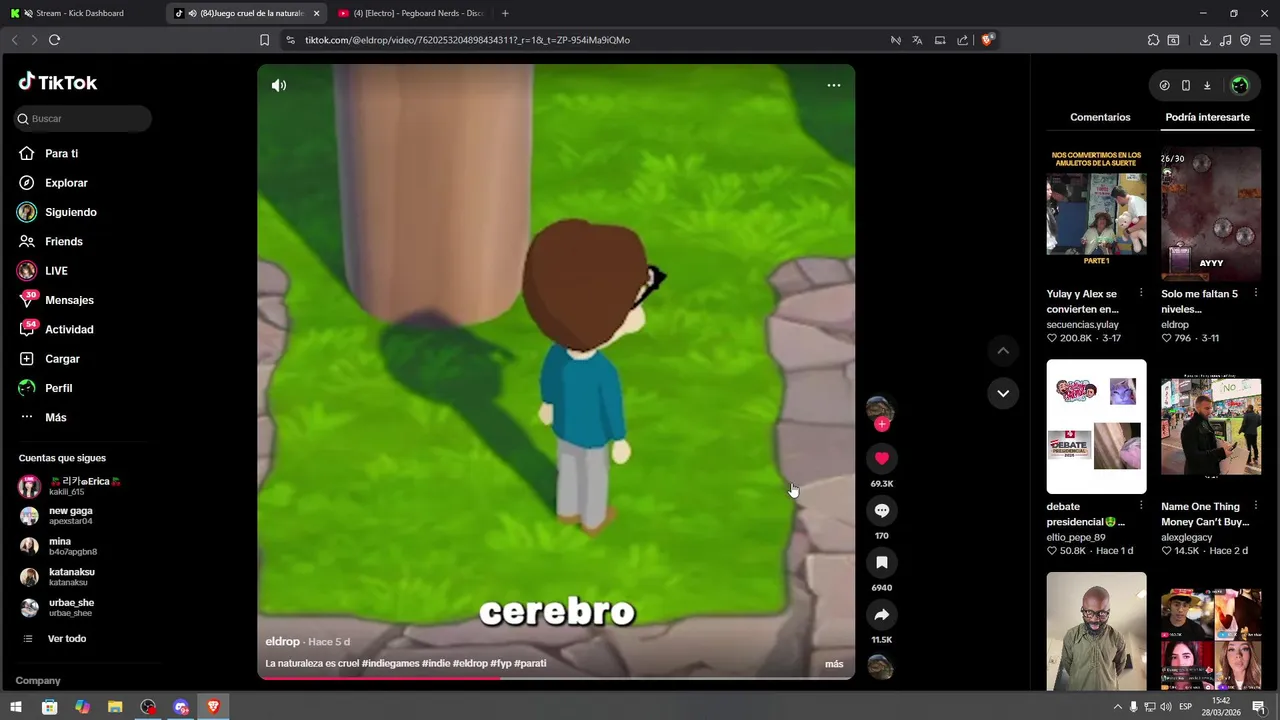Open options for the Solo me faltan video
Image resolution: width=1280 pixels, height=720 pixels.
1255,294
